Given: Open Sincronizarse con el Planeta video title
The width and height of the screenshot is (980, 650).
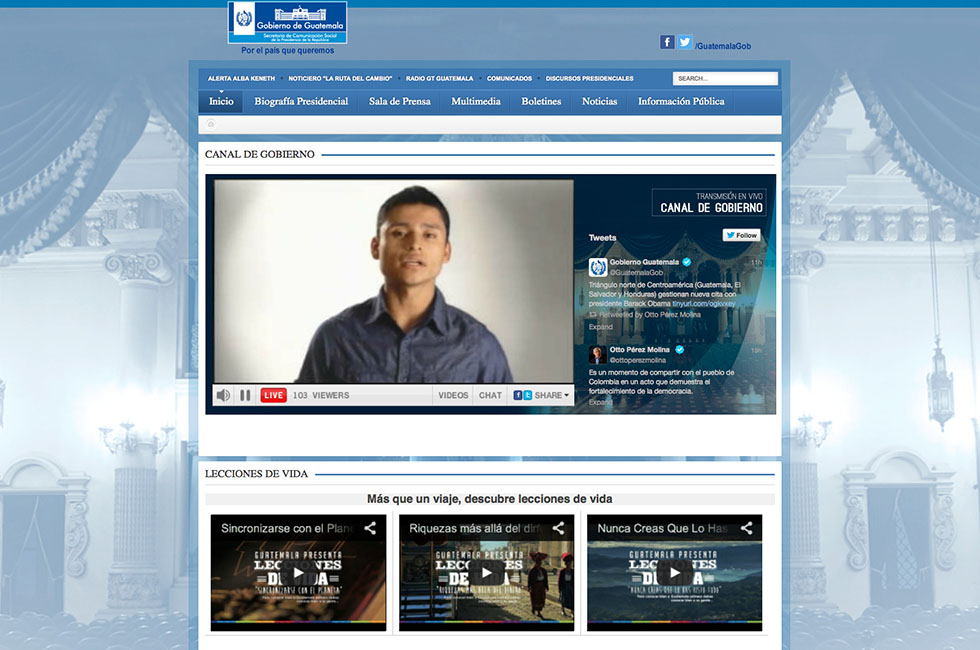Looking at the screenshot, I should 288,528.
